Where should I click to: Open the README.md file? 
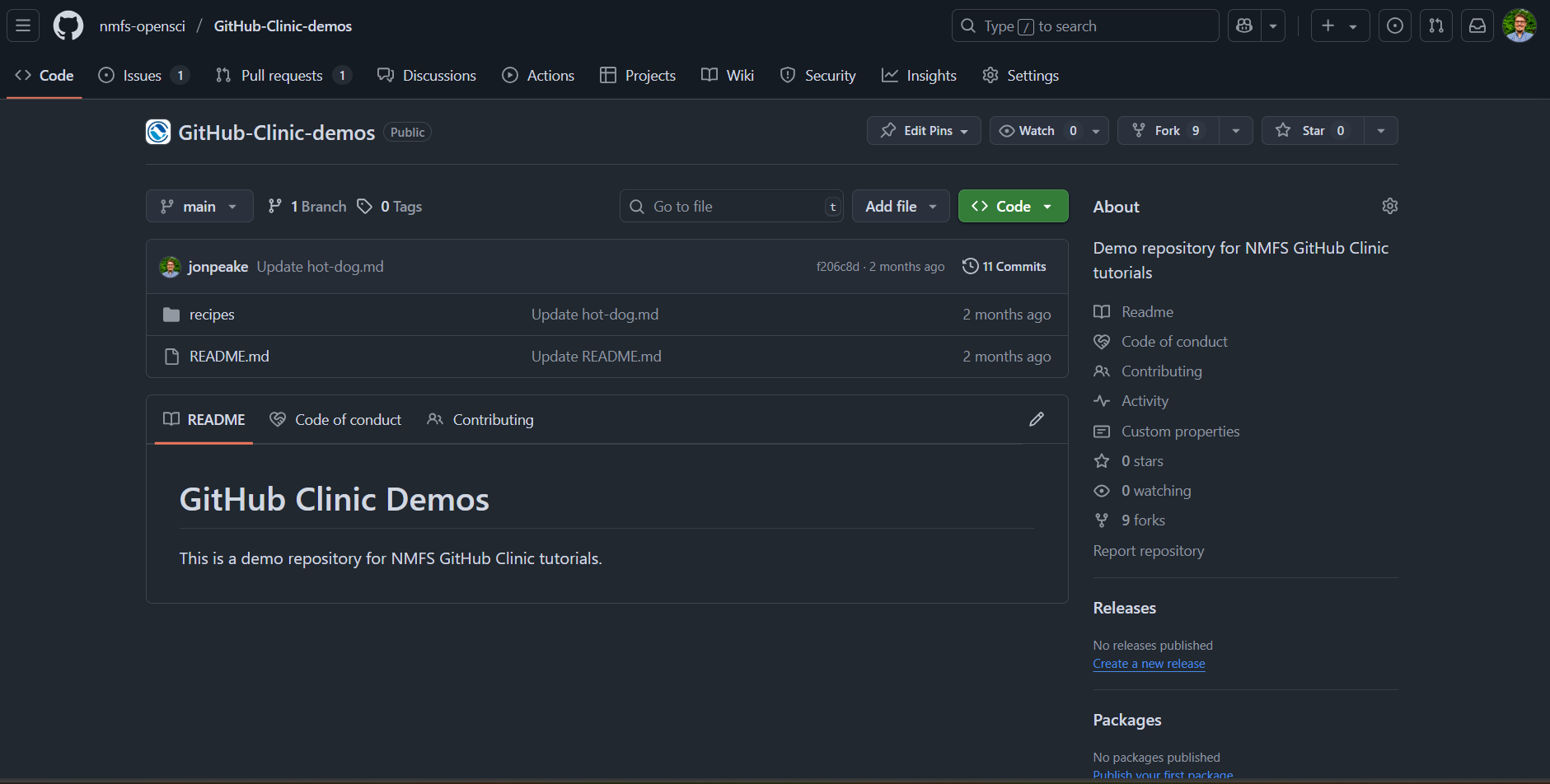229,356
